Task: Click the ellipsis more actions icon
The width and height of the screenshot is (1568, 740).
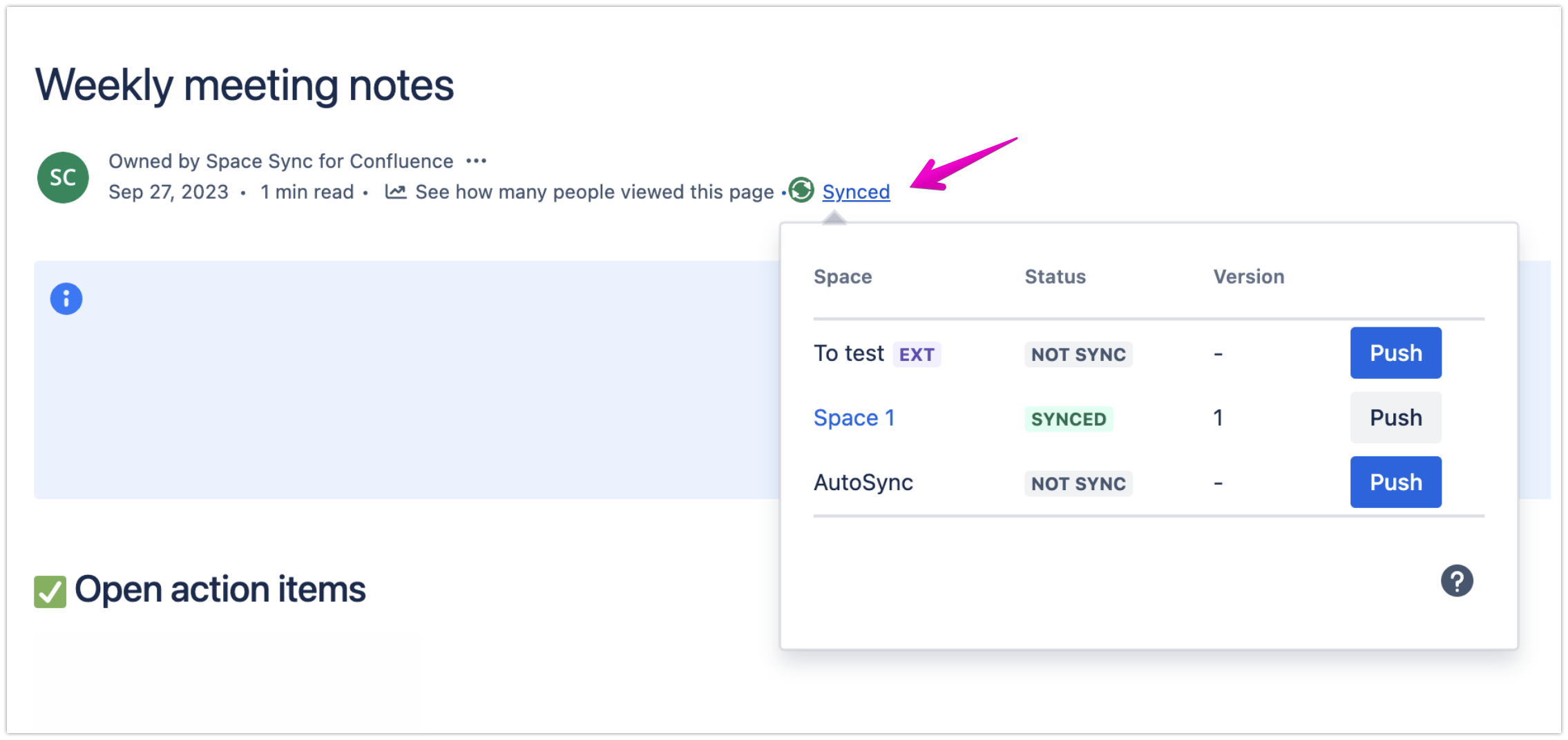Action: (477, 160)
